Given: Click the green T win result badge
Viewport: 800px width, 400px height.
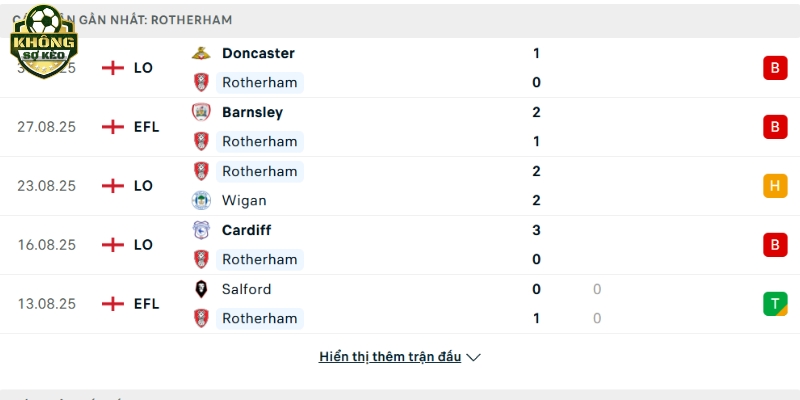Looking at the screenshot, I should [775, 304].
